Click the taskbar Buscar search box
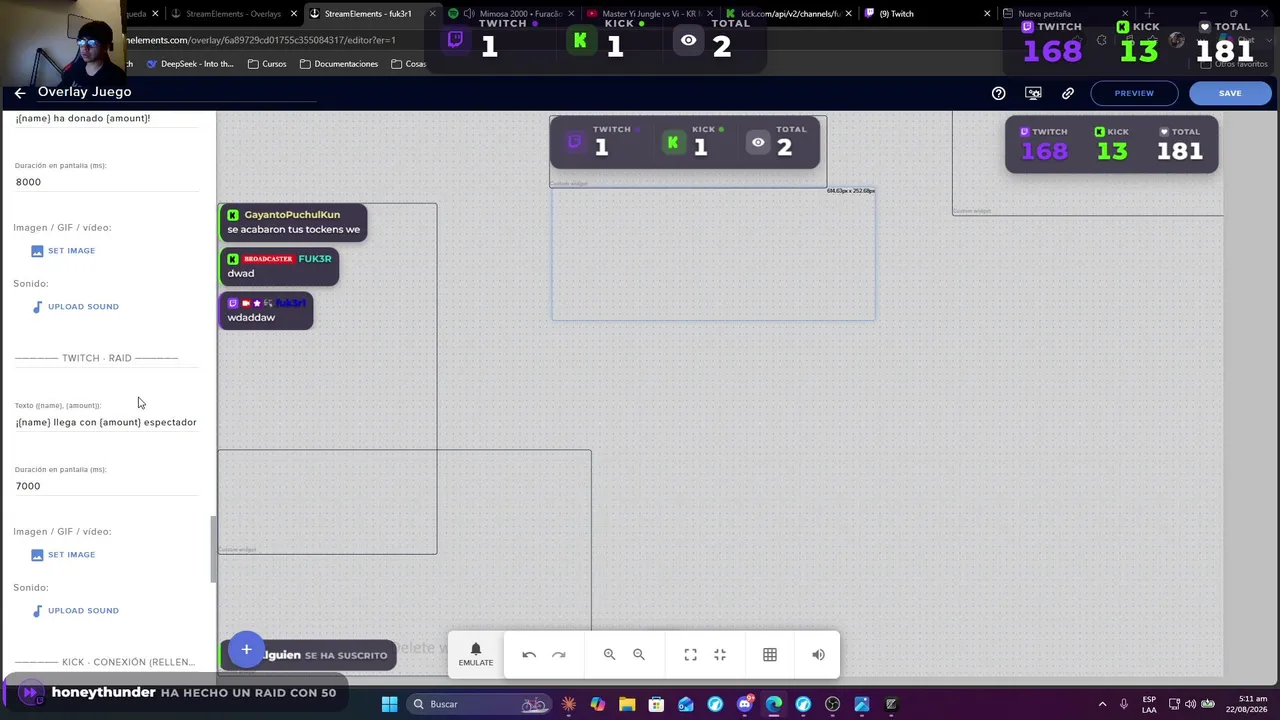This screenshot has width=1280, height=720. click(481, 705)
